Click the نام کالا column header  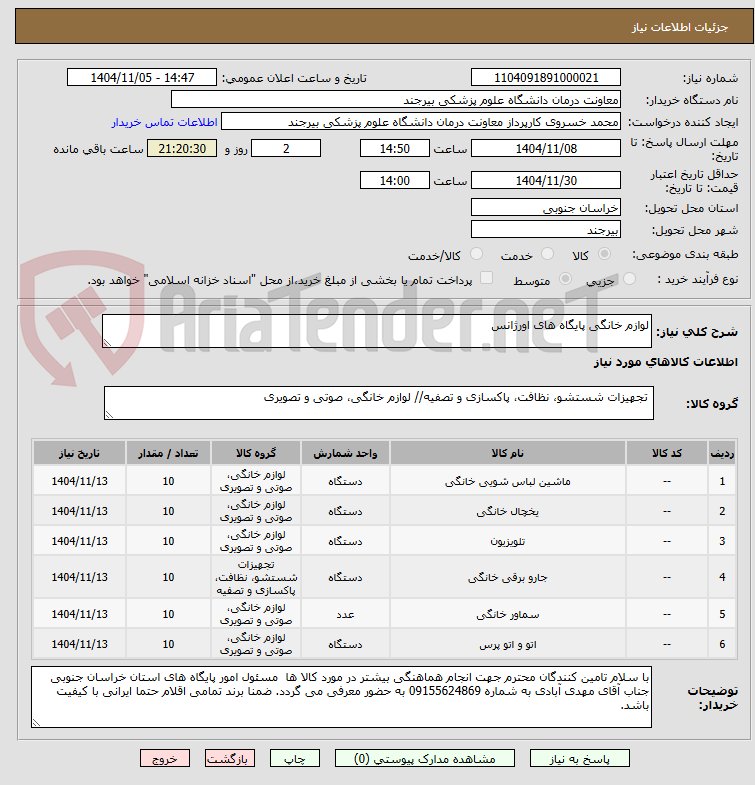click(x=508, y=453)
